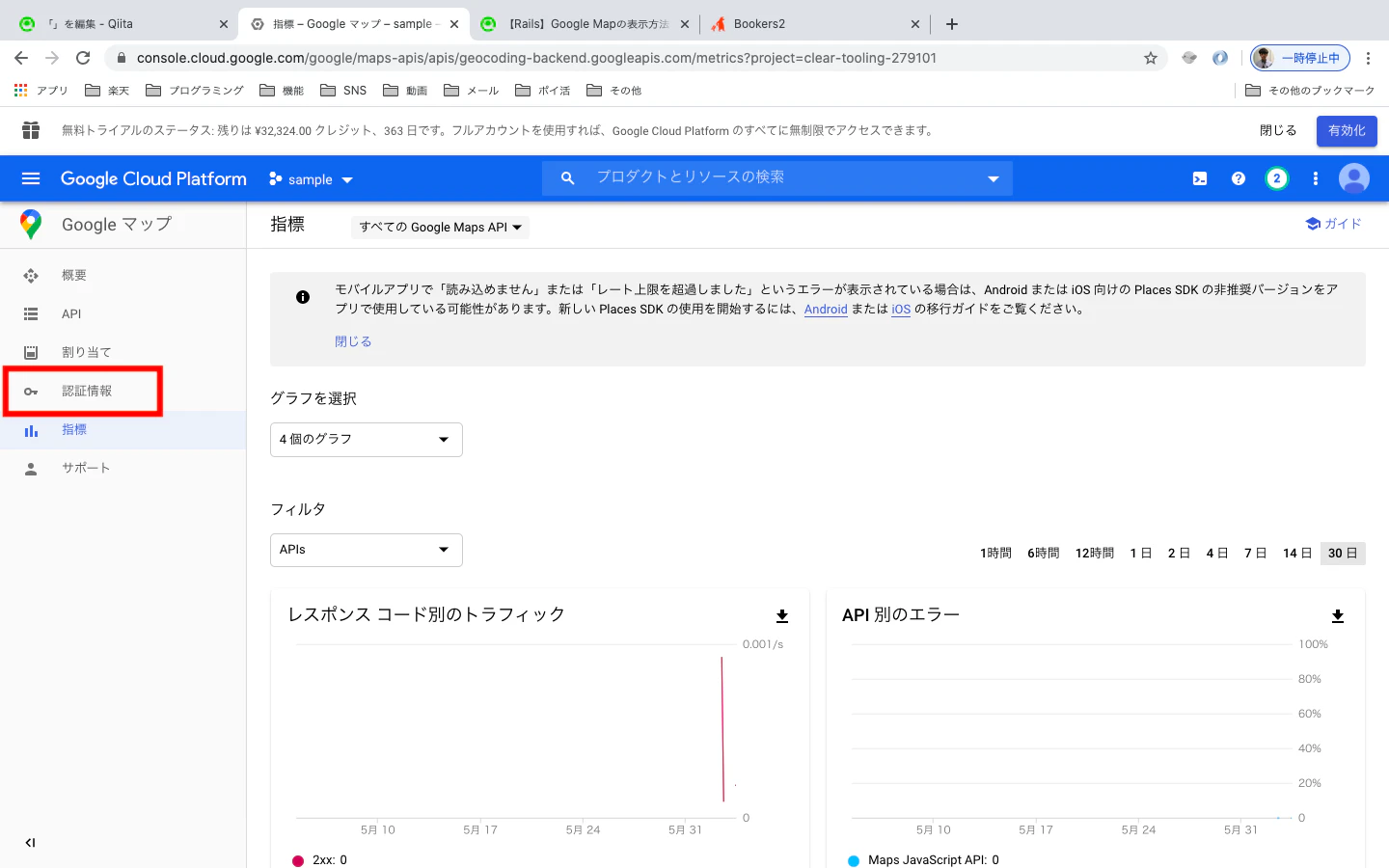Image resolution: width=1389 pixels, height=868 pixels.
Task: Expand the search bar dropdown arrow
Action: 994,179
